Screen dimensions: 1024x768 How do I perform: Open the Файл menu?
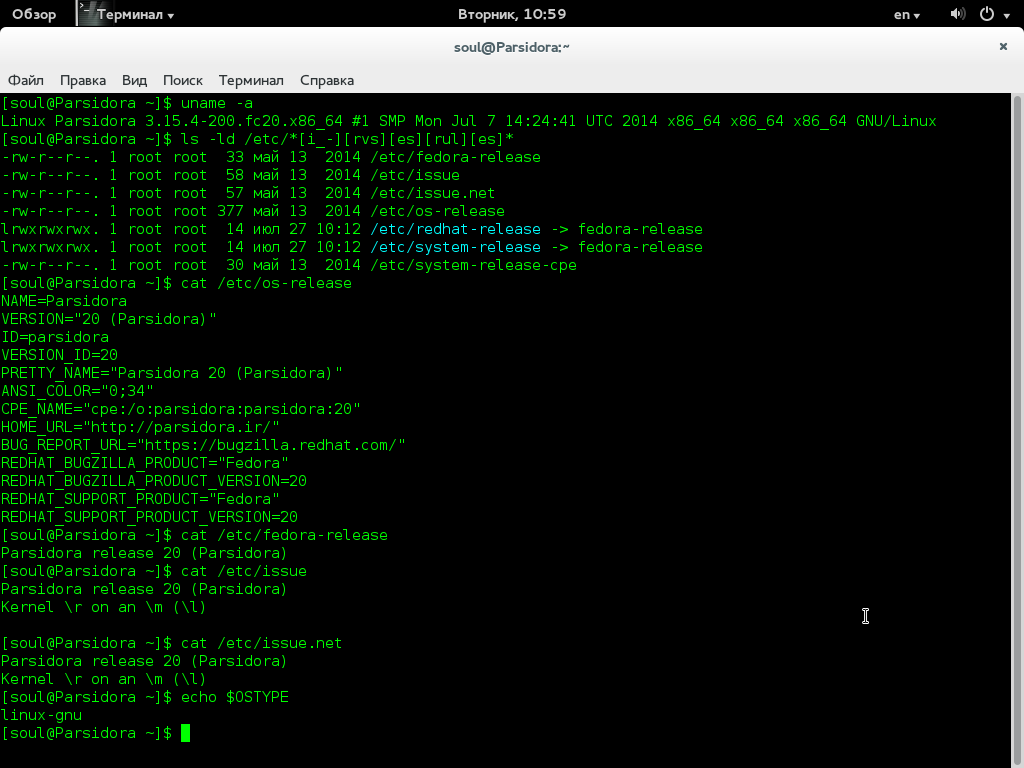click(x=25, y=80)
